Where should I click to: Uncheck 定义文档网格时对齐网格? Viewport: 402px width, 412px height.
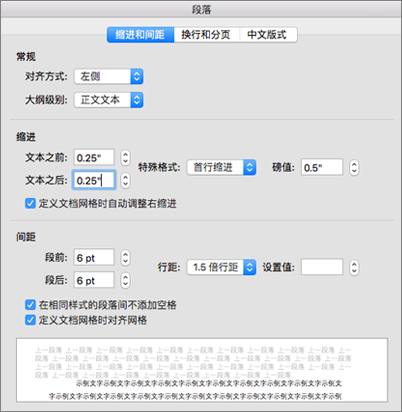click(x=30, y=320)
